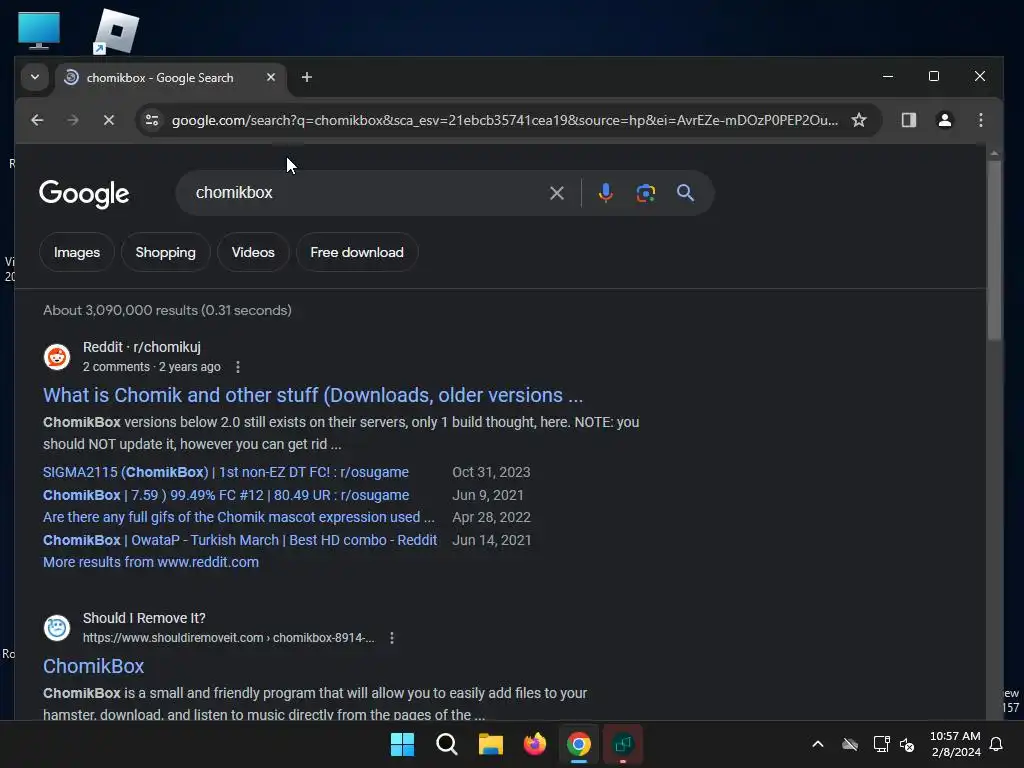Screen dimensions: 1024x768
Task: Open the SIGMA2115 (ChomikBox) r/osugame link
Action: tap(226, 472)
